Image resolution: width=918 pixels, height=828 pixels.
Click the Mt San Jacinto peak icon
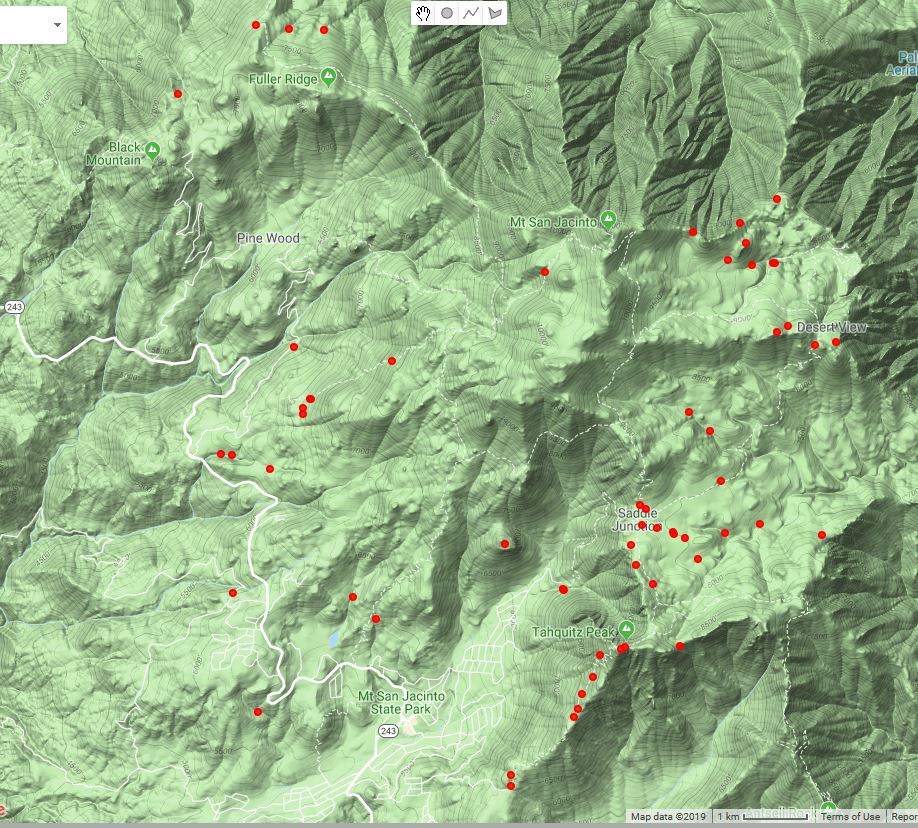pos(607,221)
